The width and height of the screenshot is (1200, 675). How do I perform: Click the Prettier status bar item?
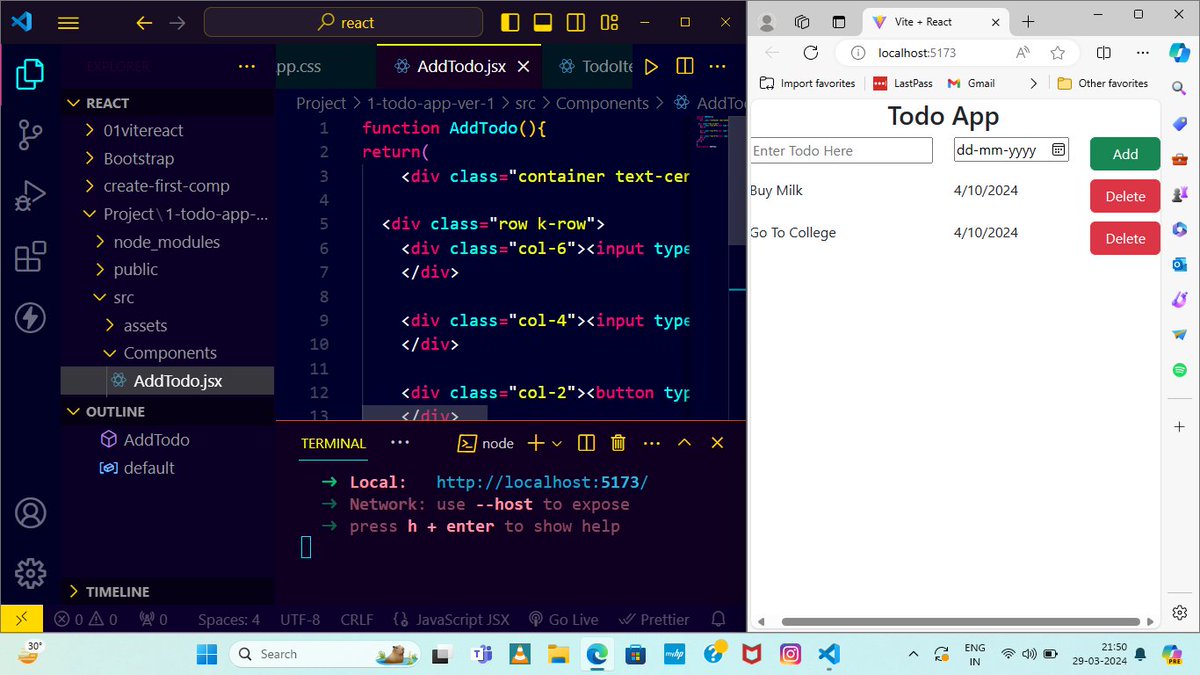coord(655,620)
